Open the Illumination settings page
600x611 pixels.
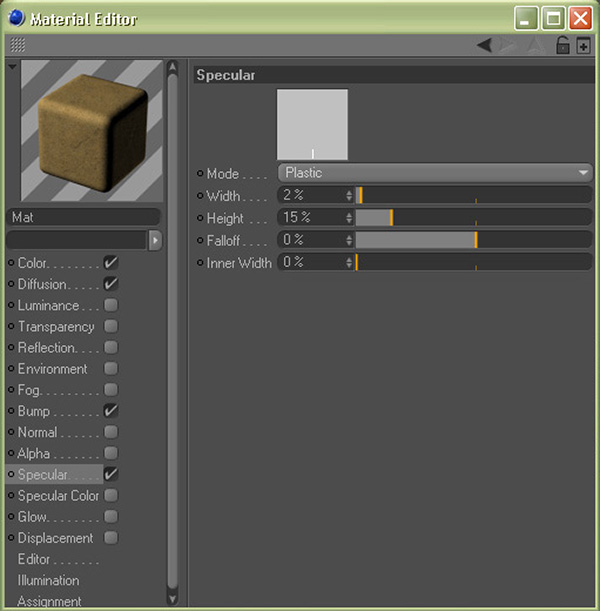[48, 580]
